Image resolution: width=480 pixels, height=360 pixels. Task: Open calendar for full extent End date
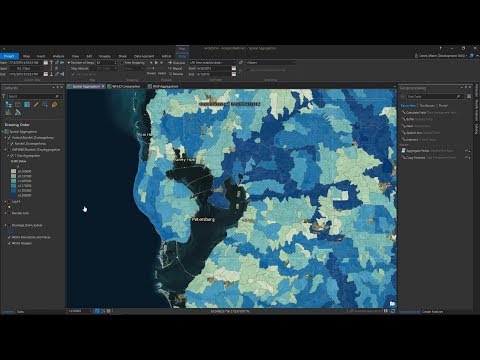tap(234, 74)
